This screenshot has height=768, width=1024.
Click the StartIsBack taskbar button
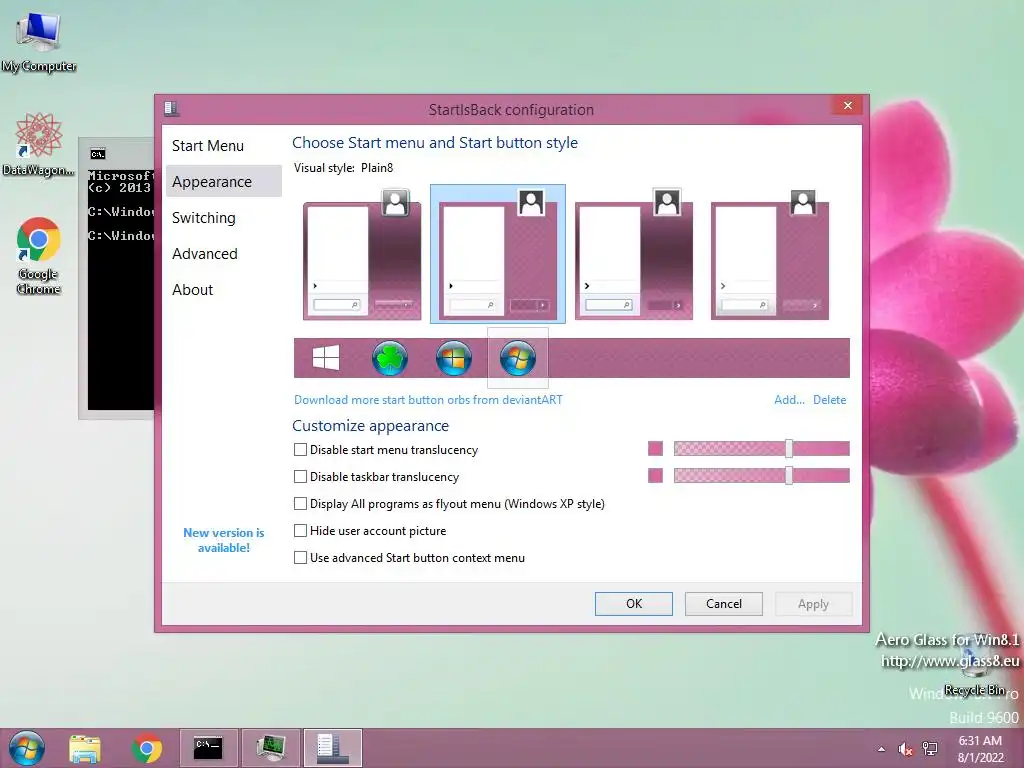[332, 748]
